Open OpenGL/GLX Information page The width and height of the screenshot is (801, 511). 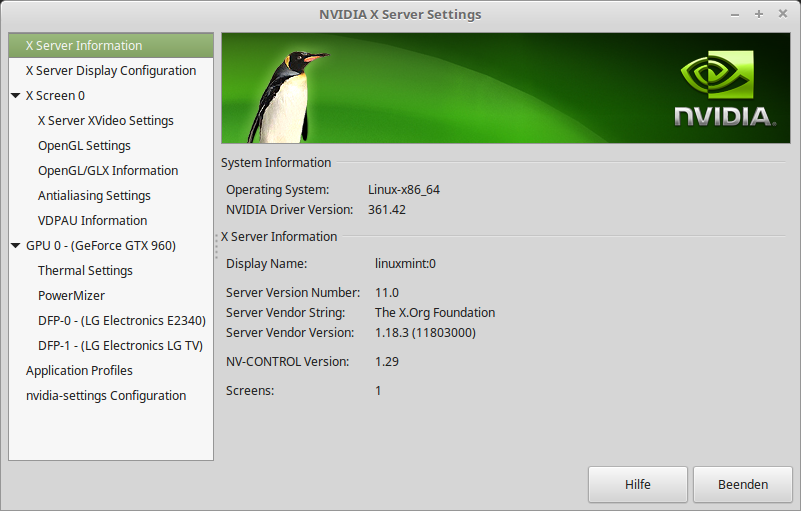click(108, 171)
